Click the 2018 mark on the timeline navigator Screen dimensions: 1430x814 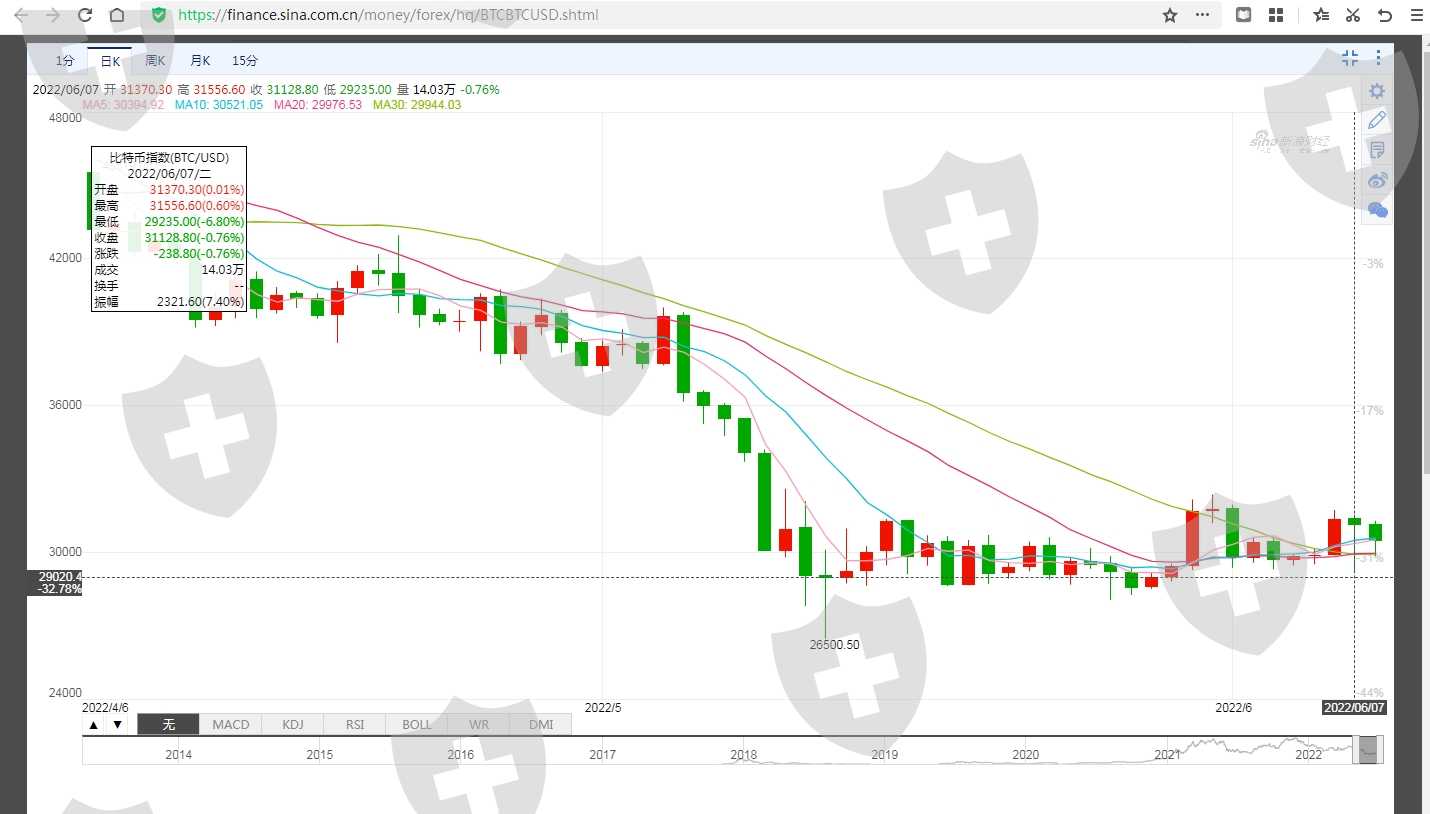pyautogui.click(x=743, y=755)
